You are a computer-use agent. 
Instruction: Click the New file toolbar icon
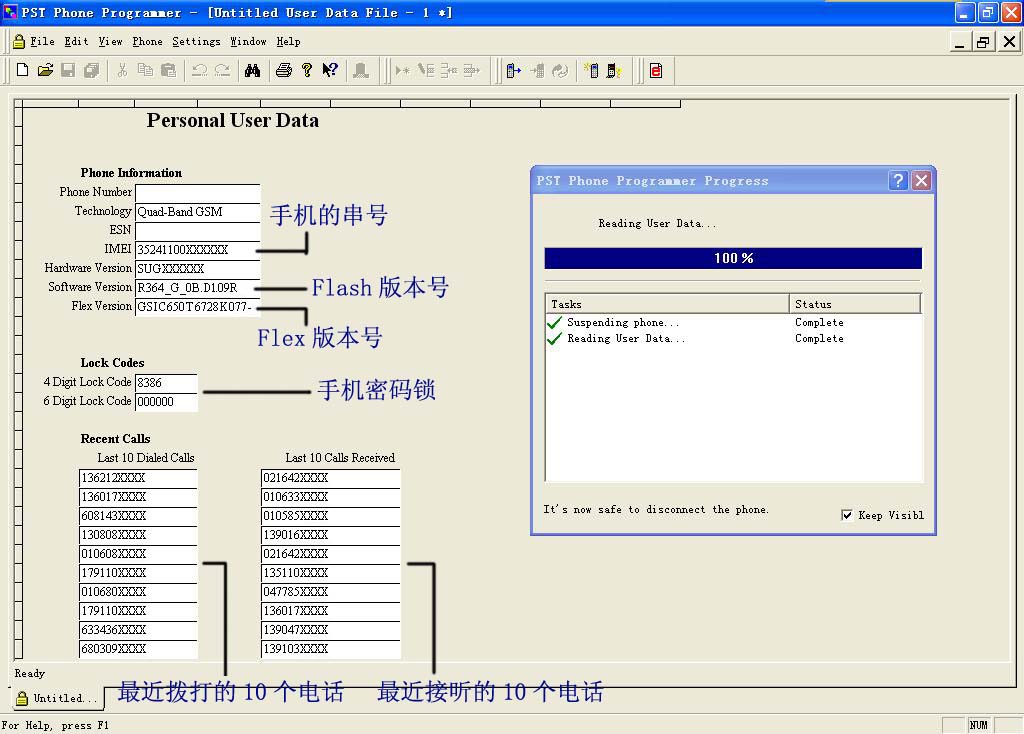[23, 70]
